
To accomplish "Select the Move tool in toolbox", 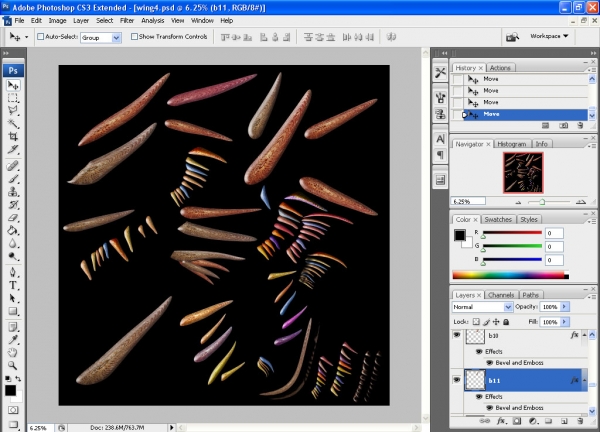I will tap(13, 85).
